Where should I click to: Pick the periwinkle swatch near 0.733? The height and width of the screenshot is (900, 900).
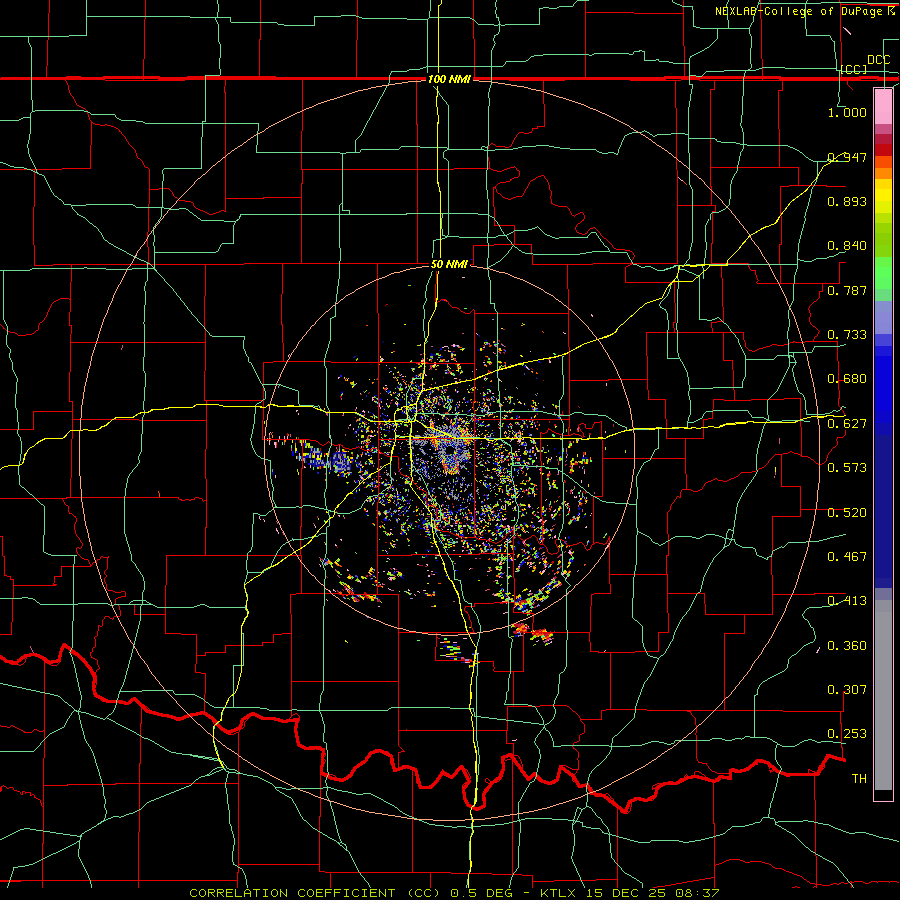(883, 317)
